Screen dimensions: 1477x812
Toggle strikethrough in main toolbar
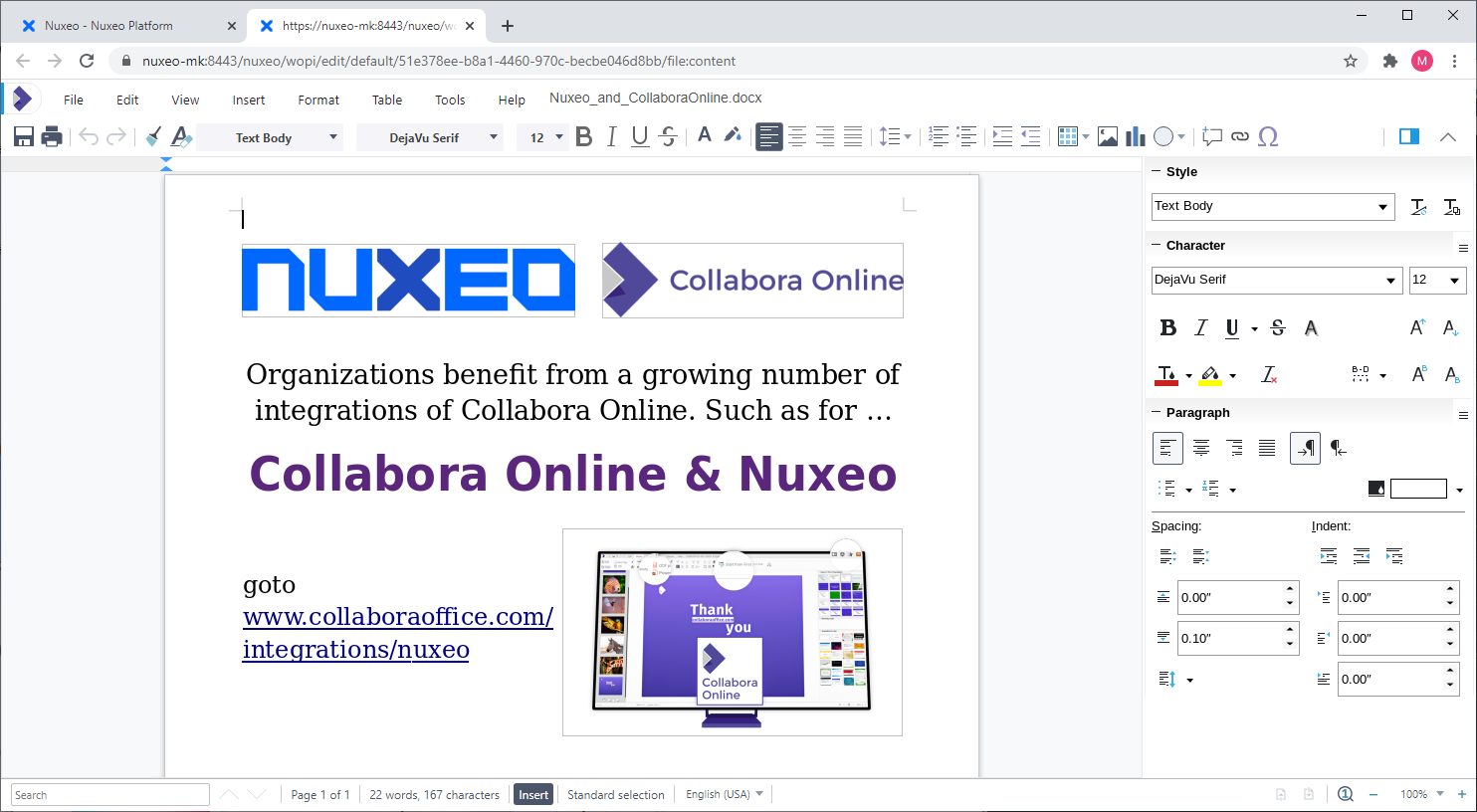pos(669,137)
